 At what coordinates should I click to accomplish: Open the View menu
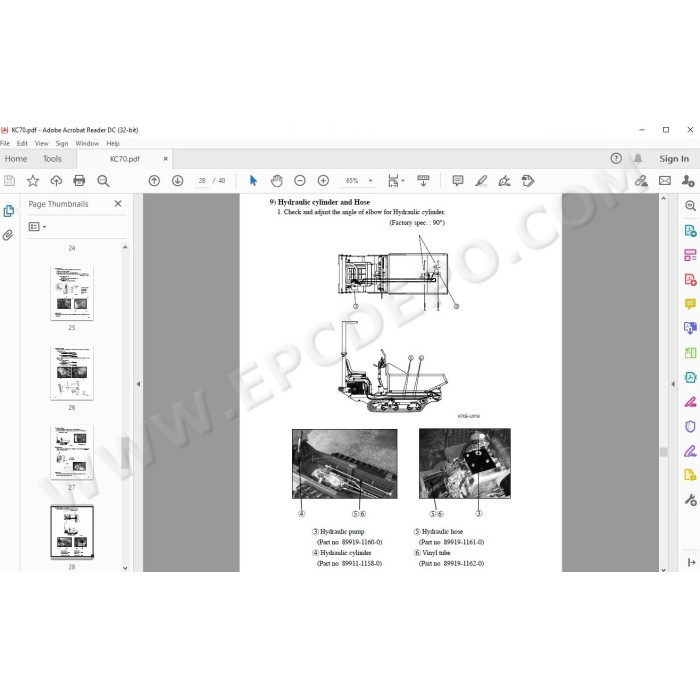[x=42, y=143]
